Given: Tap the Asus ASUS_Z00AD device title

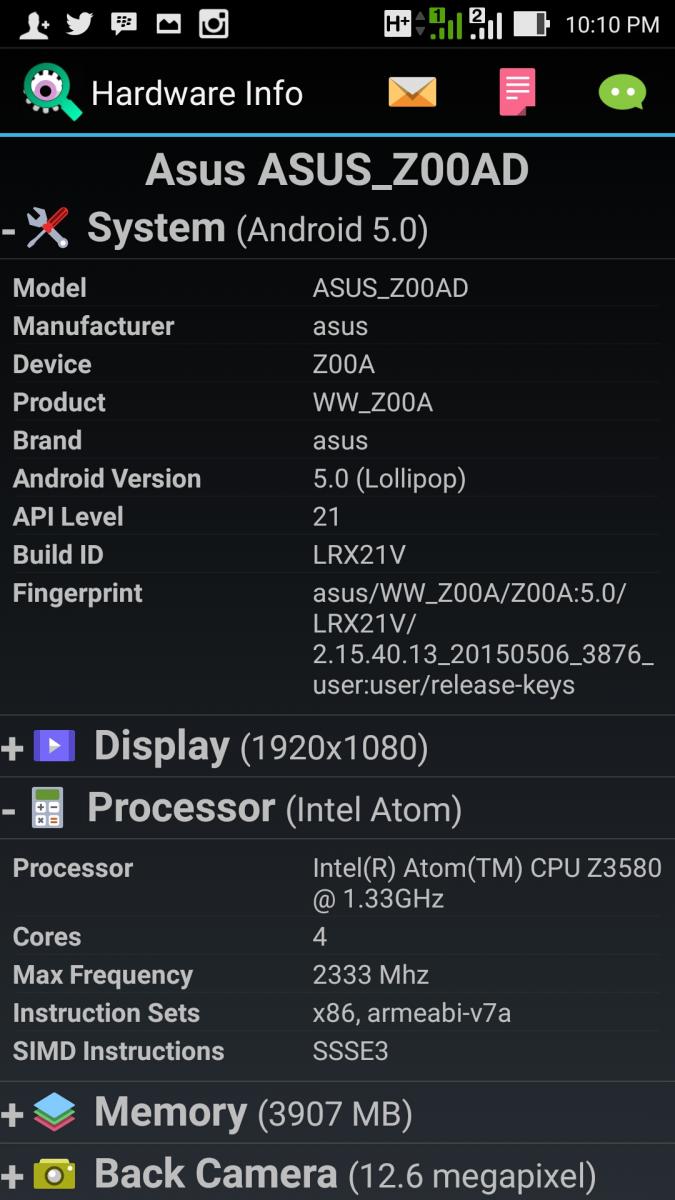Looking at the screenshot, I should point(337,171).
